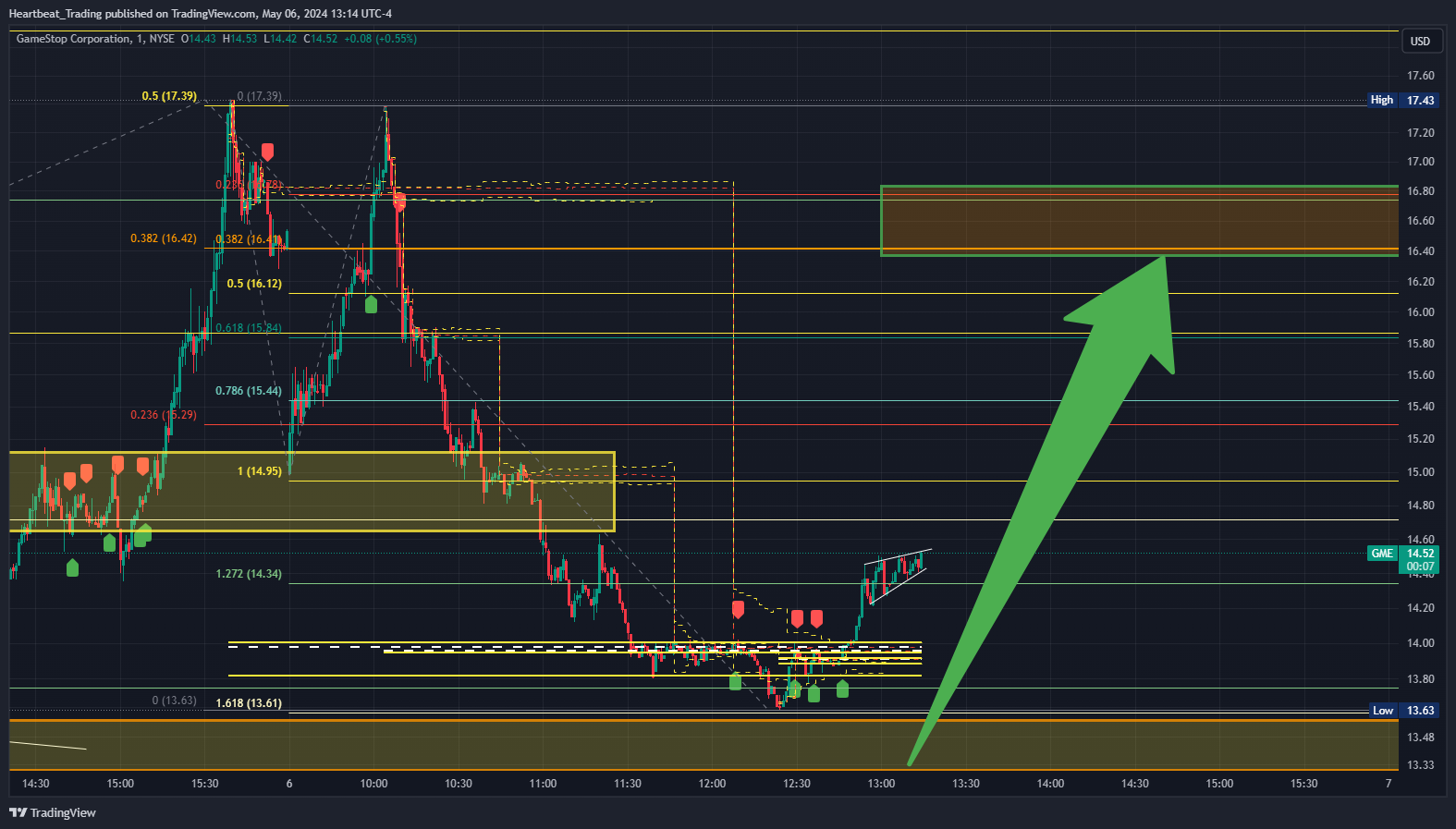Click the open value O14.43
Viewport: 1456px width, 829px height.
click(x=199, y=39)
